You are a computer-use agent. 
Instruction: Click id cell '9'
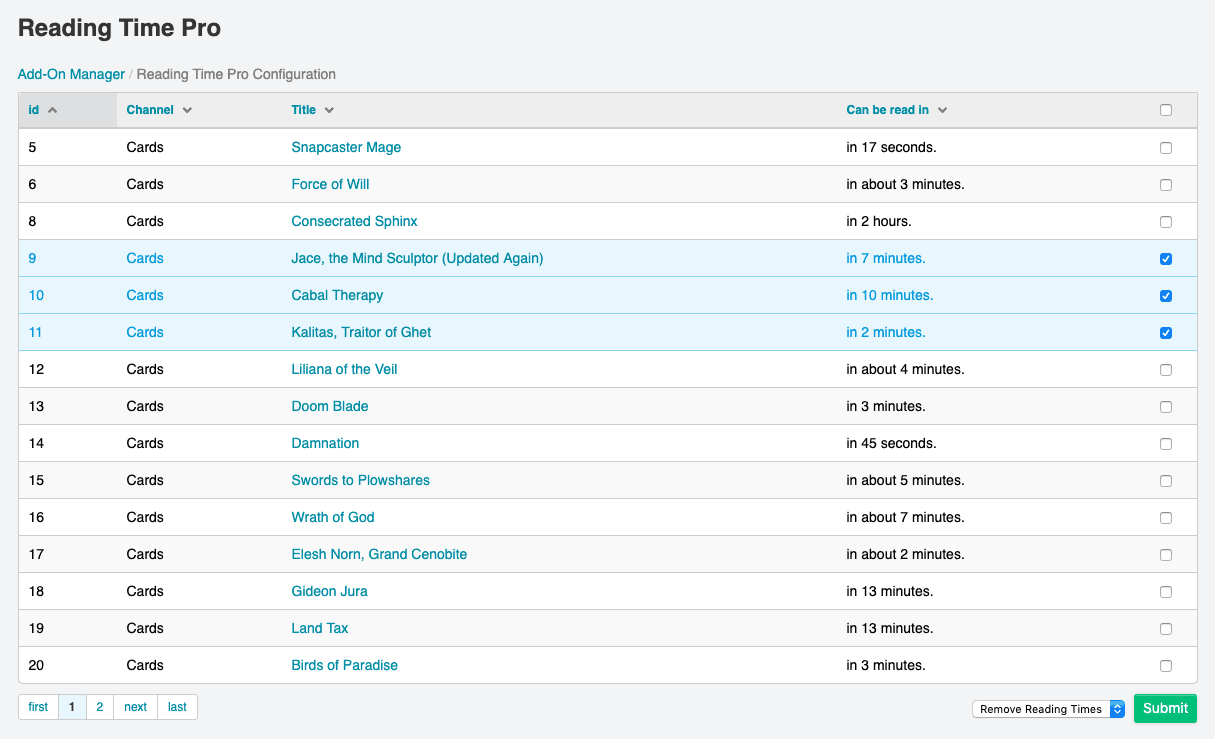click(x=32, y=258)
